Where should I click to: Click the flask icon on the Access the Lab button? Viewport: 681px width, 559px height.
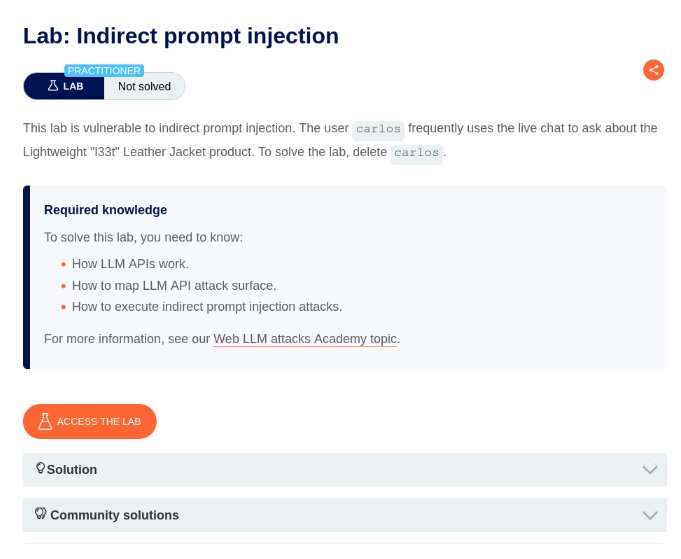[x=45, y=421]
